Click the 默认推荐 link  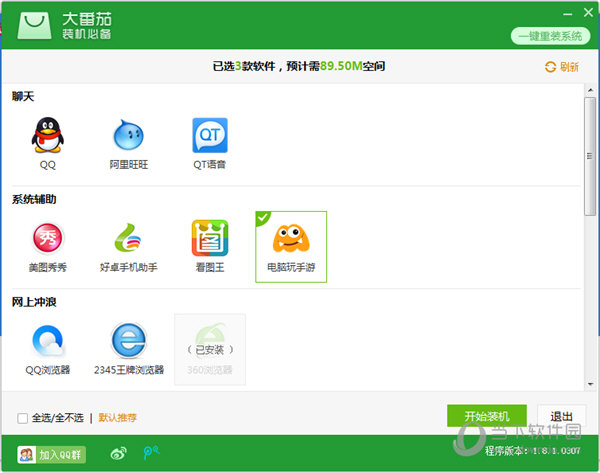[x=117, y=418]
